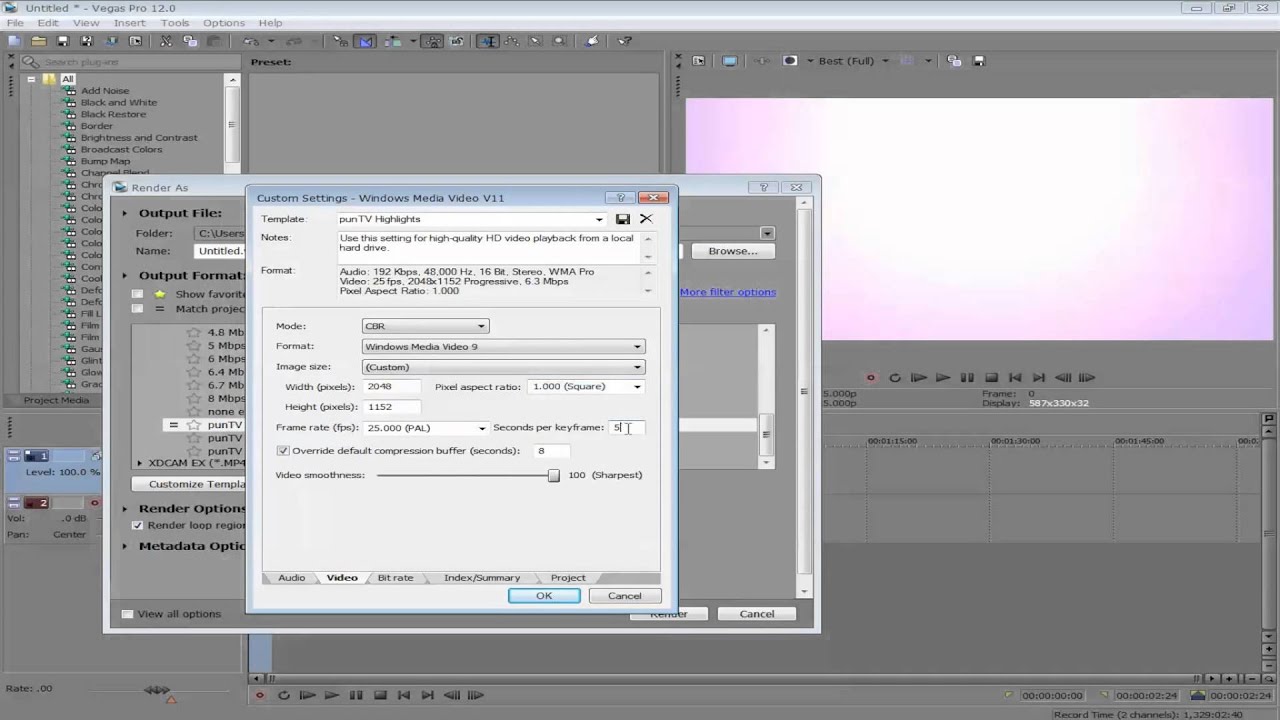This screenshot has width=1280, height=720.
Task: Toggle Render loop region checkbox
Action: coord(138,525)
